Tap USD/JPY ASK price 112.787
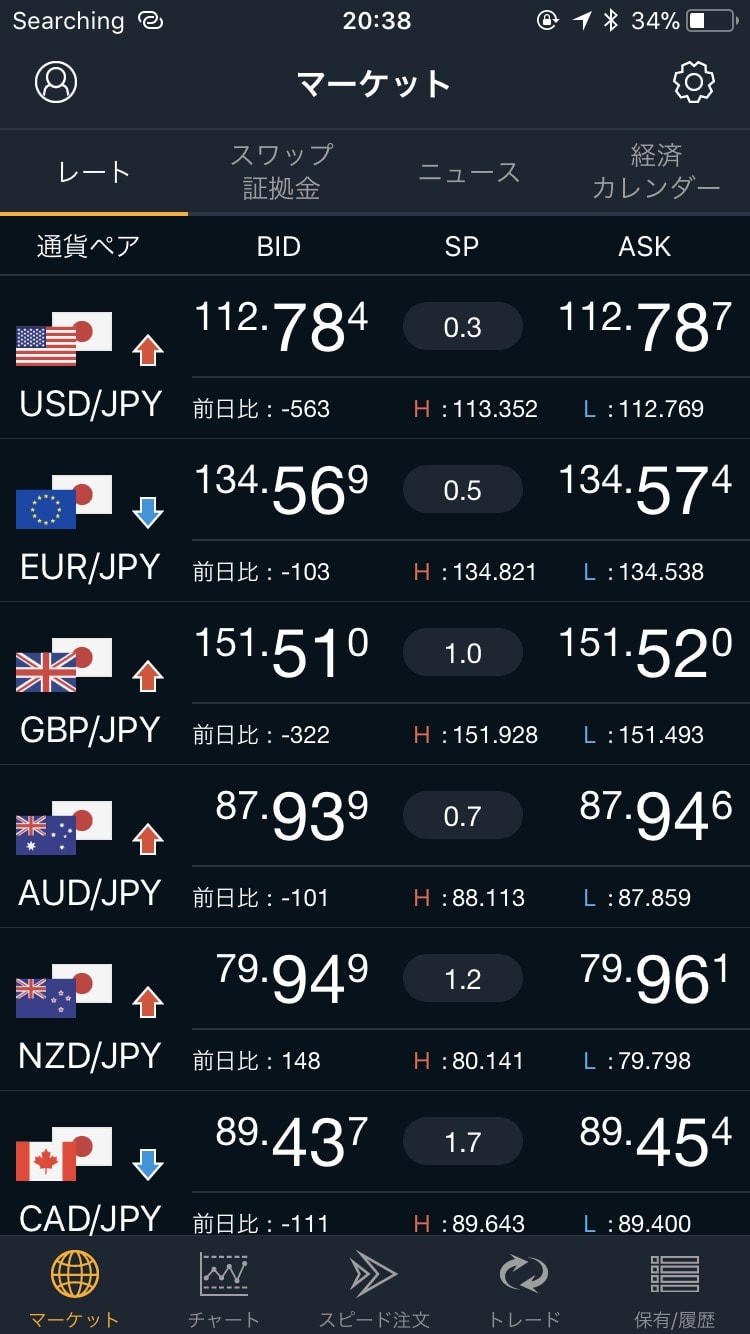 (x=645, y=328)
